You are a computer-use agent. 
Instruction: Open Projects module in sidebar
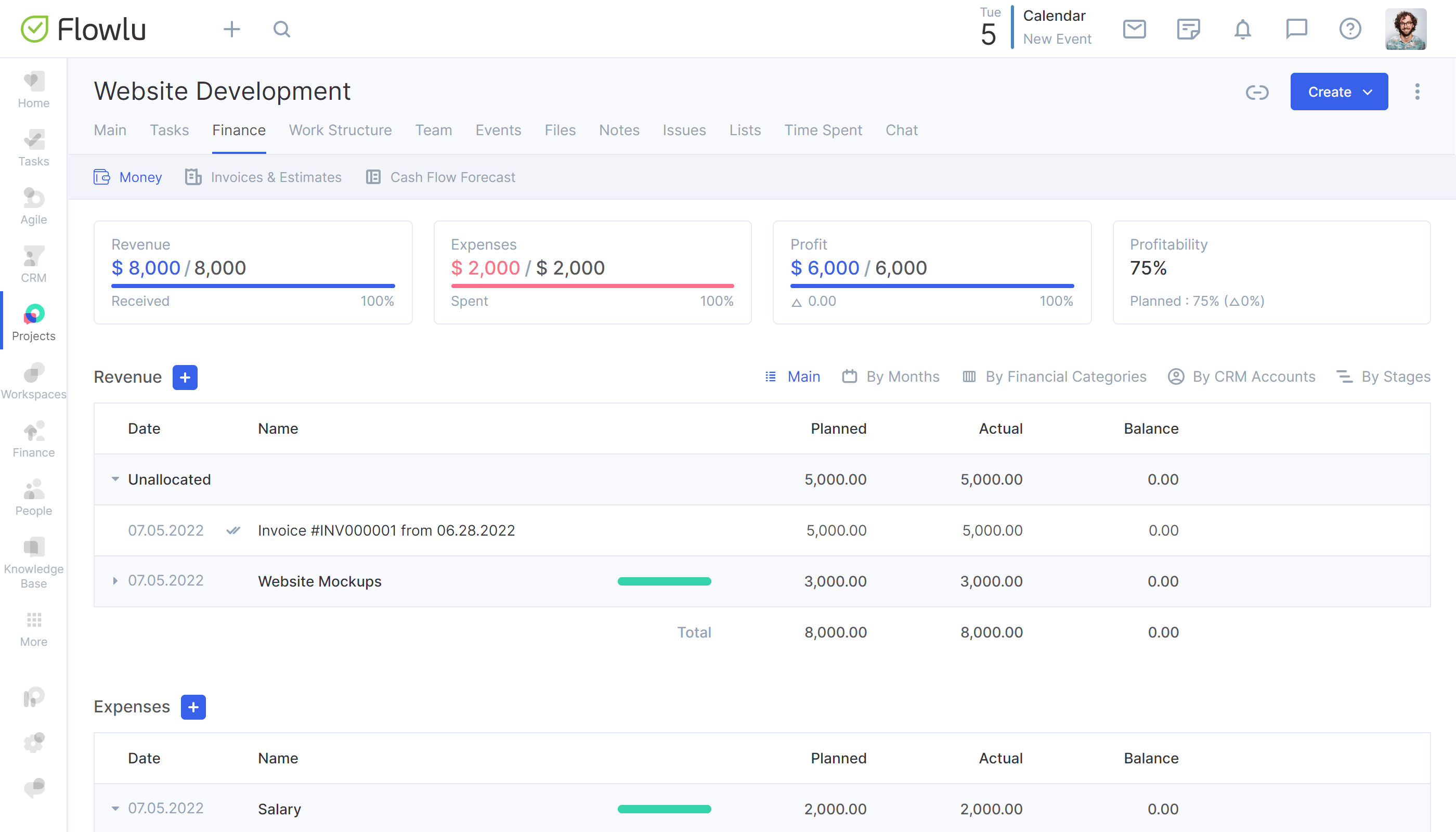pos(34,323)
